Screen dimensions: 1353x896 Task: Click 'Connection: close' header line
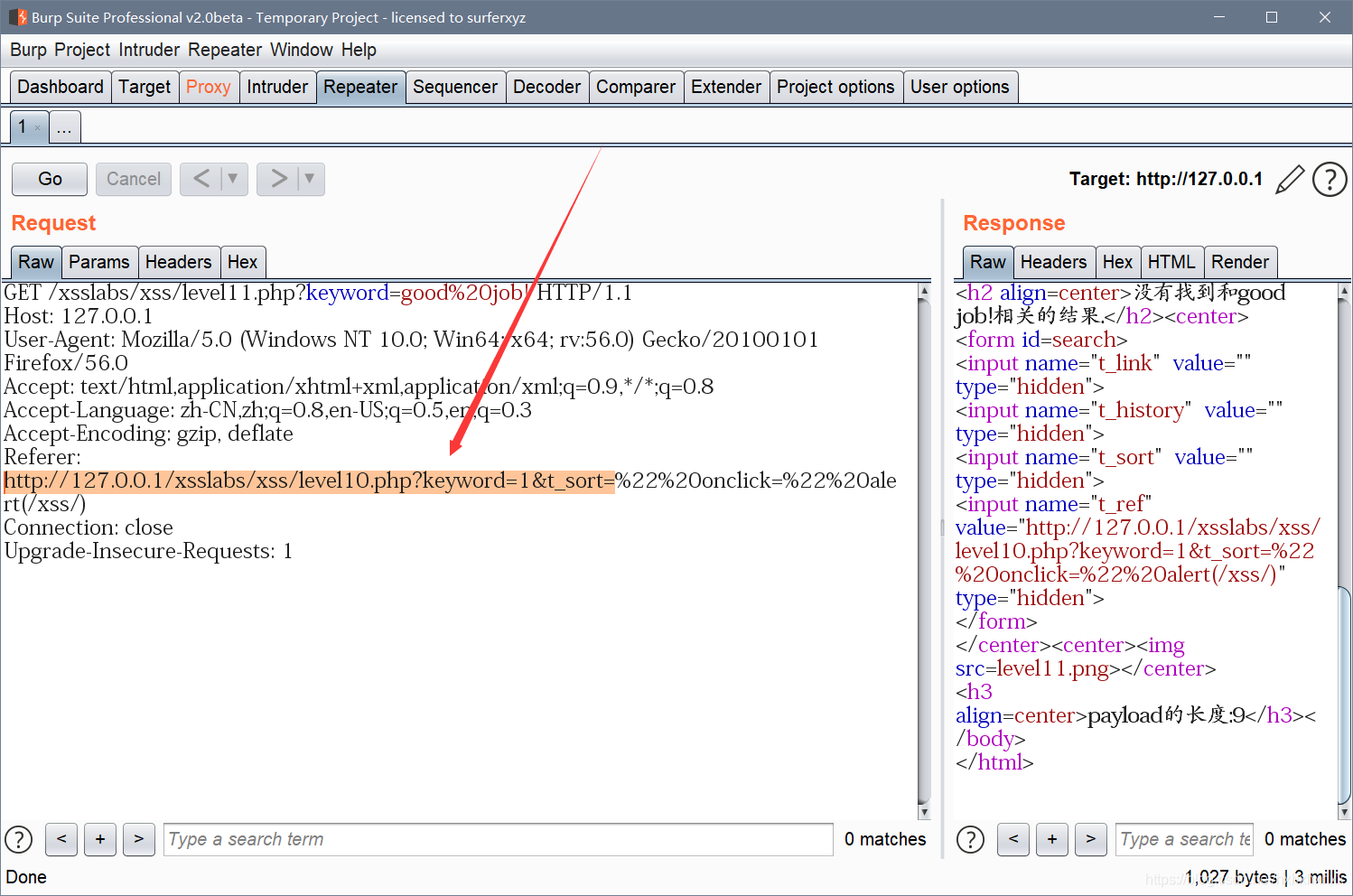89,527
